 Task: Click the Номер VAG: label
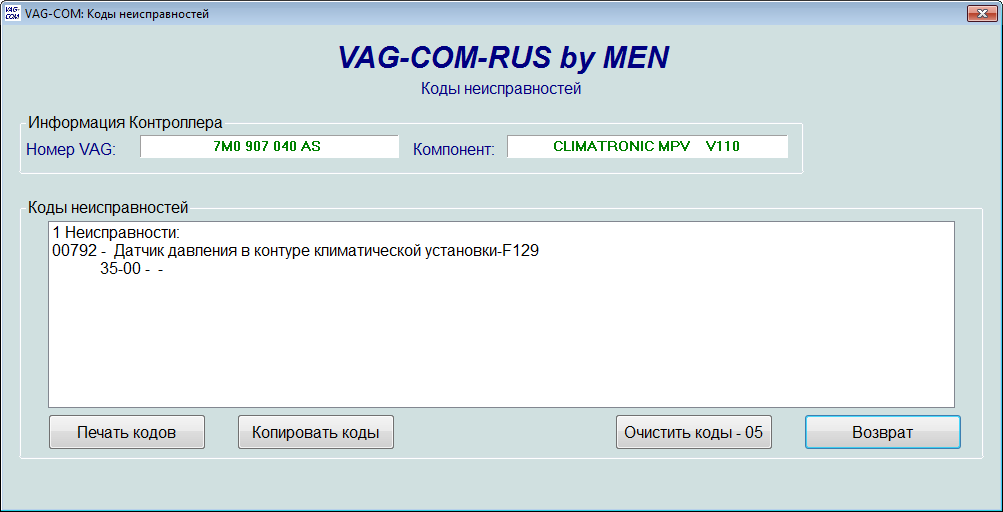(x=70, y=149)
